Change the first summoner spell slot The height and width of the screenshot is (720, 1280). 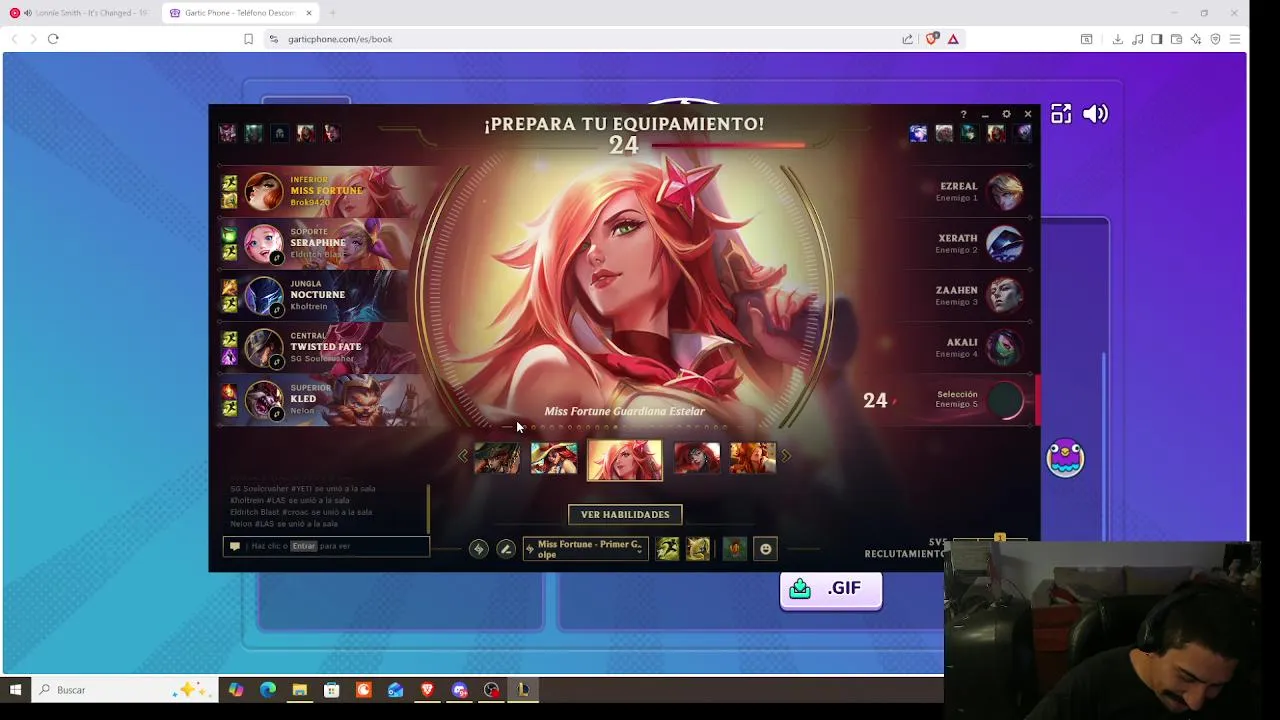[668, 549]
